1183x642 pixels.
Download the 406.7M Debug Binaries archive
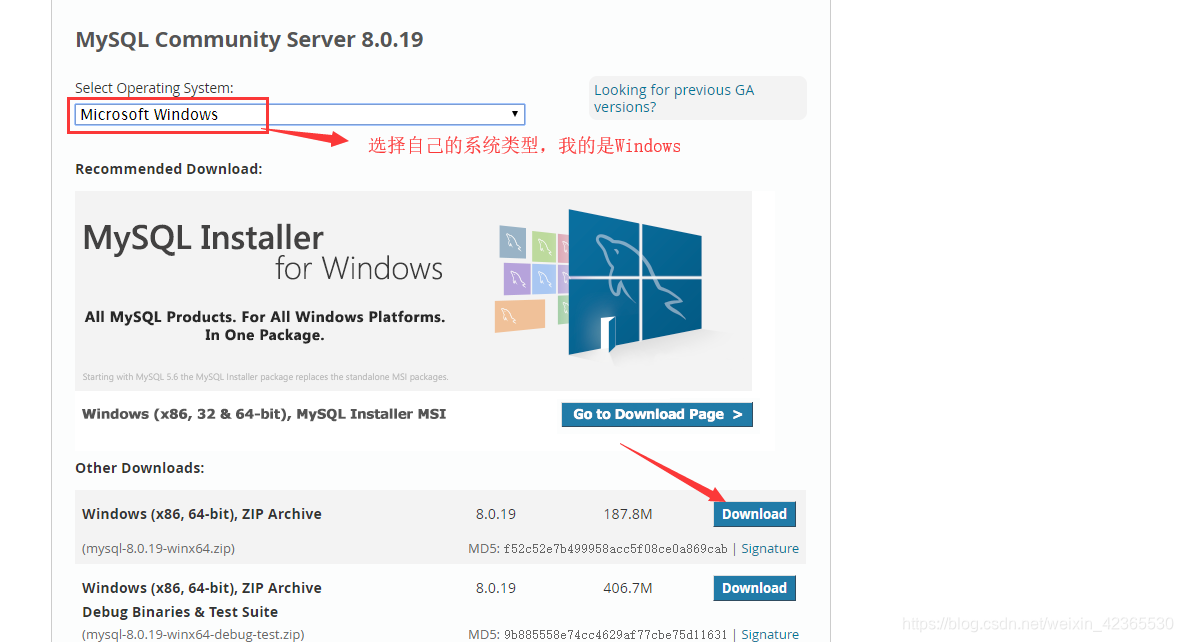[754, 588]
